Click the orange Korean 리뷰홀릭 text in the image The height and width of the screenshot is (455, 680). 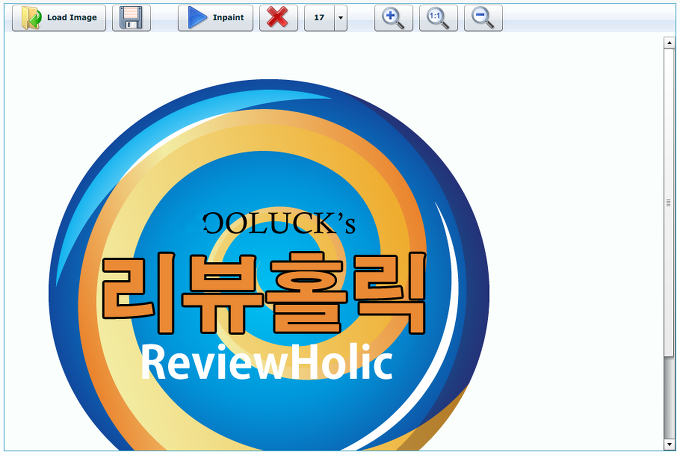[x=264, y=293]
